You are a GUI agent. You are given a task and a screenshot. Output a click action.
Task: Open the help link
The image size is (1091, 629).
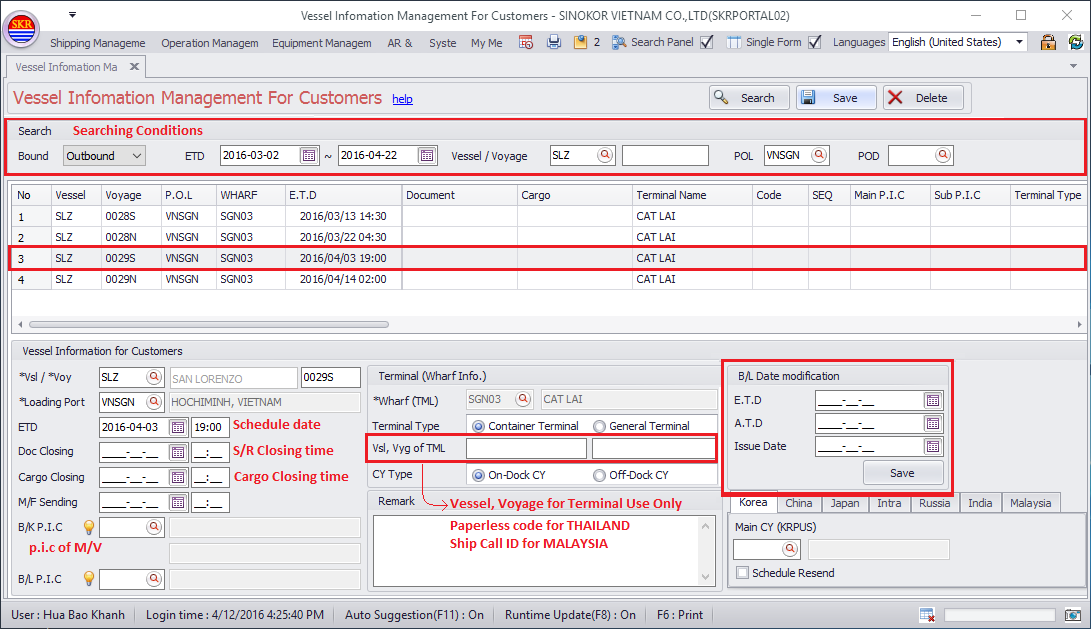pos(402,99)
